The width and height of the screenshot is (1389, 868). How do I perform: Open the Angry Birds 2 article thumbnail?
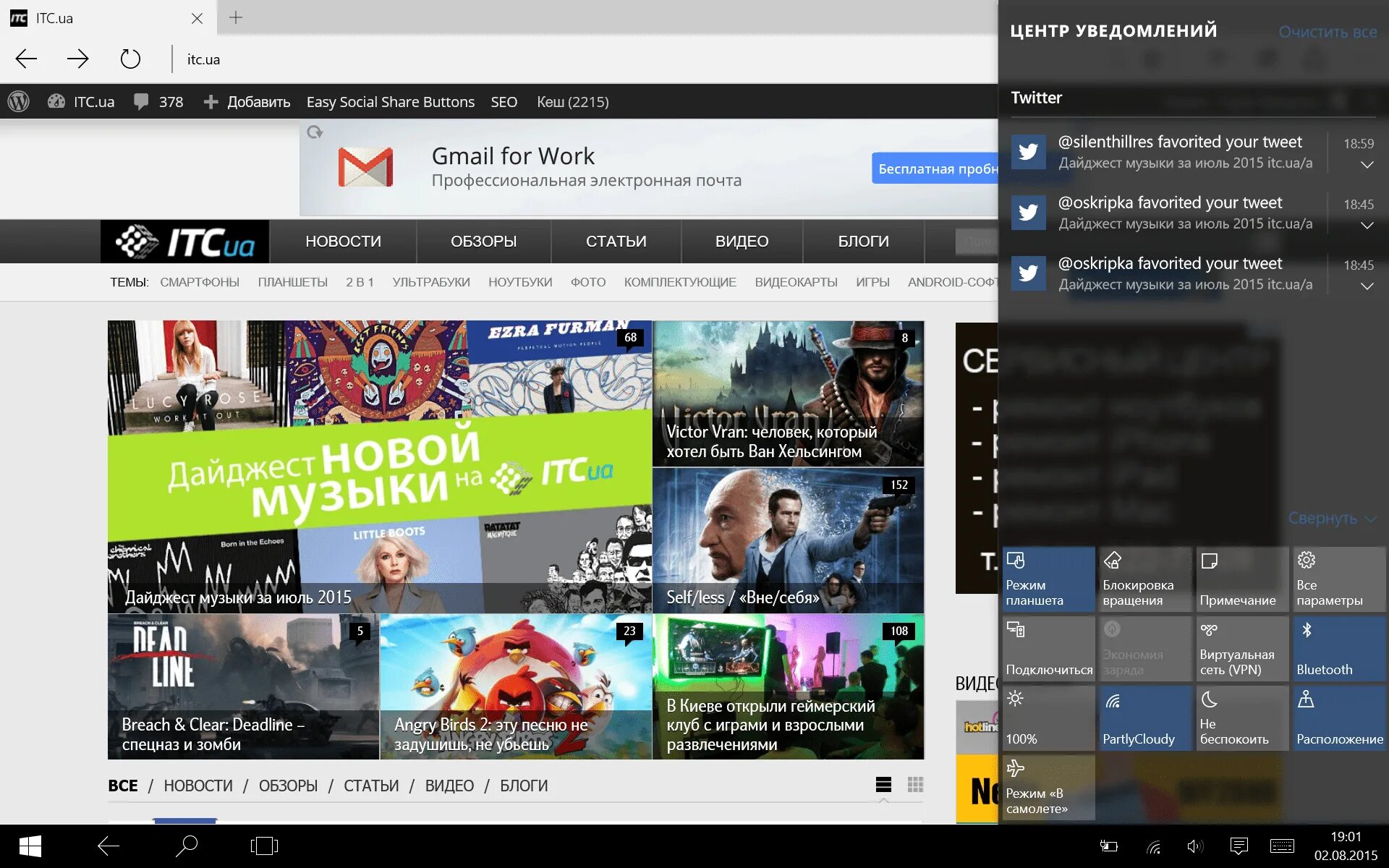(516, 686)
